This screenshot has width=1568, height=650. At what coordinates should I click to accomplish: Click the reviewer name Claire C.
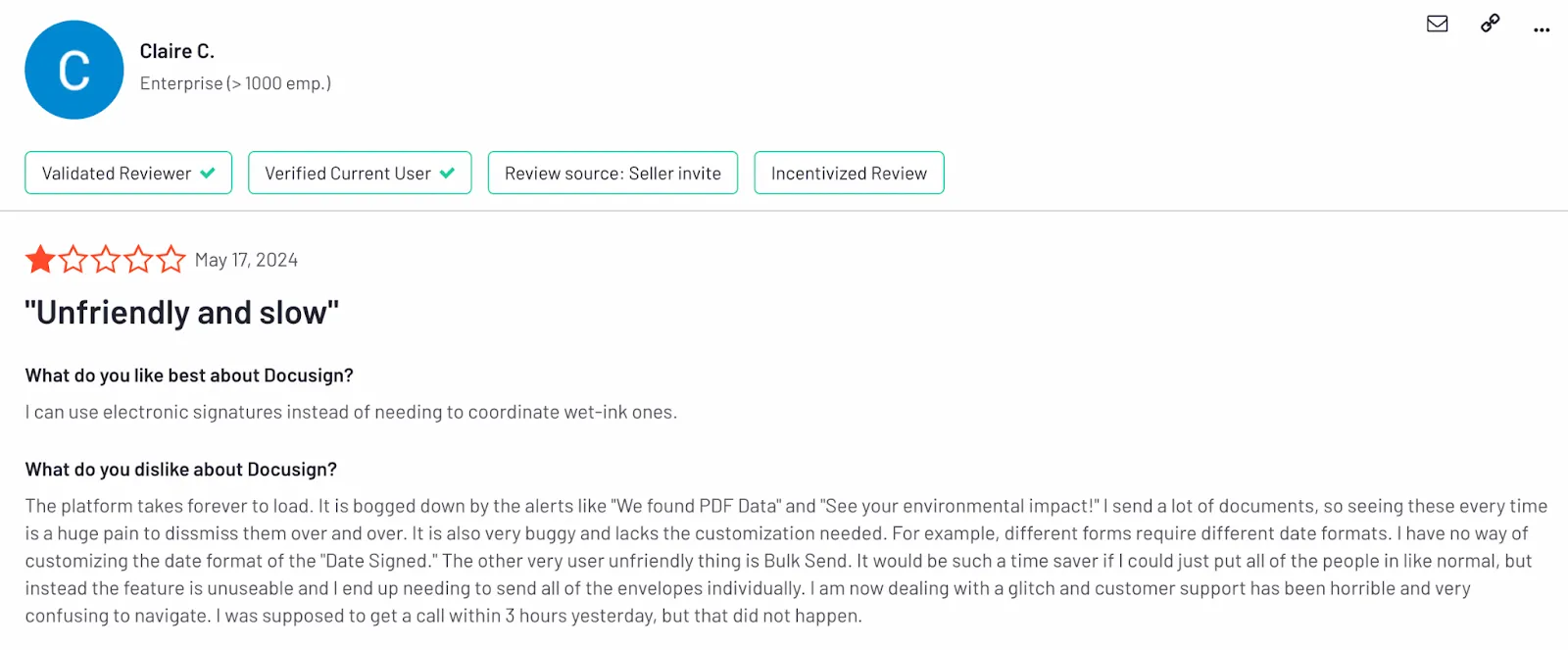pyautogui.click(x=177, y=50)
